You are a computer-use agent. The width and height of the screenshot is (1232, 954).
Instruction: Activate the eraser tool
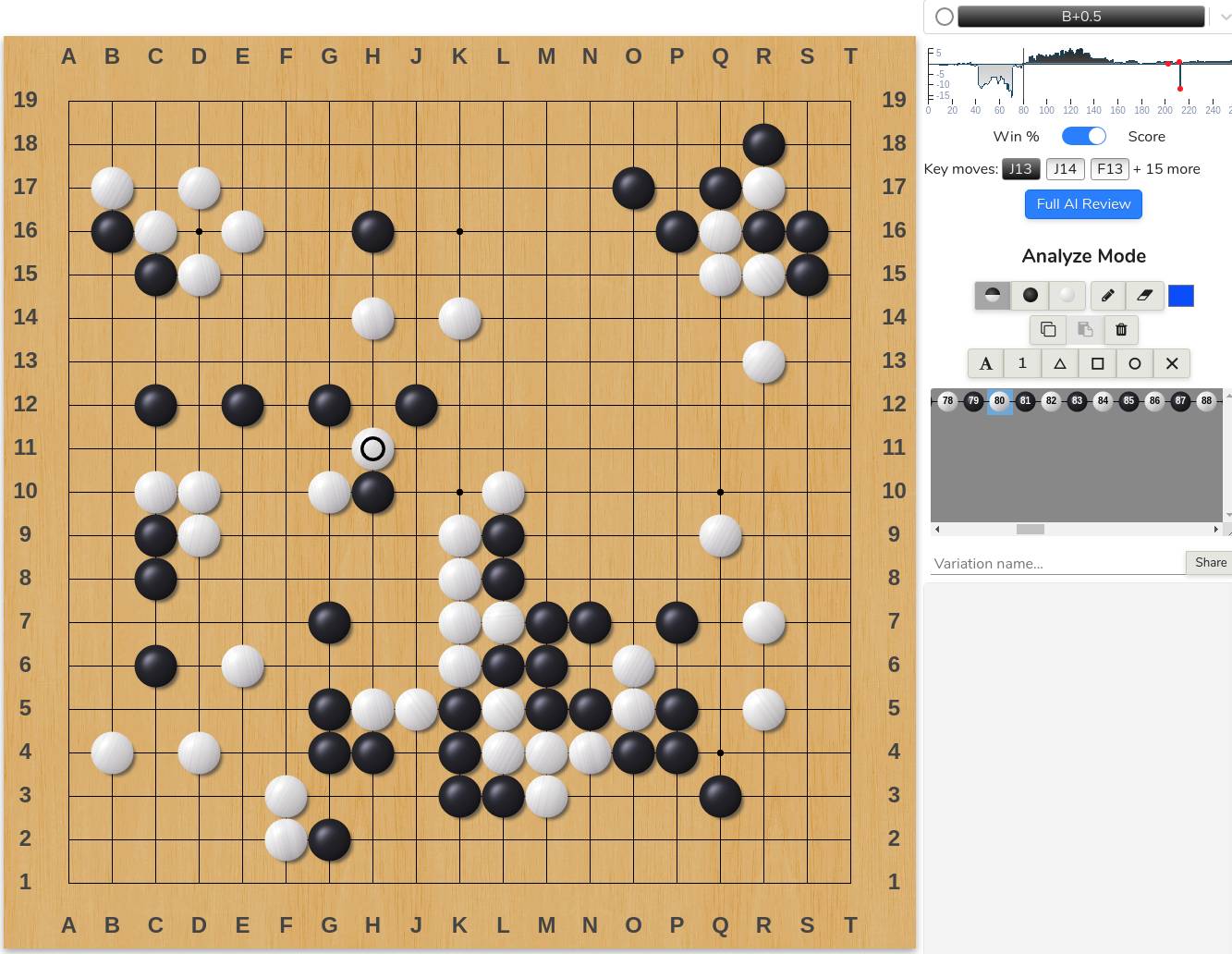(1144, 296)
